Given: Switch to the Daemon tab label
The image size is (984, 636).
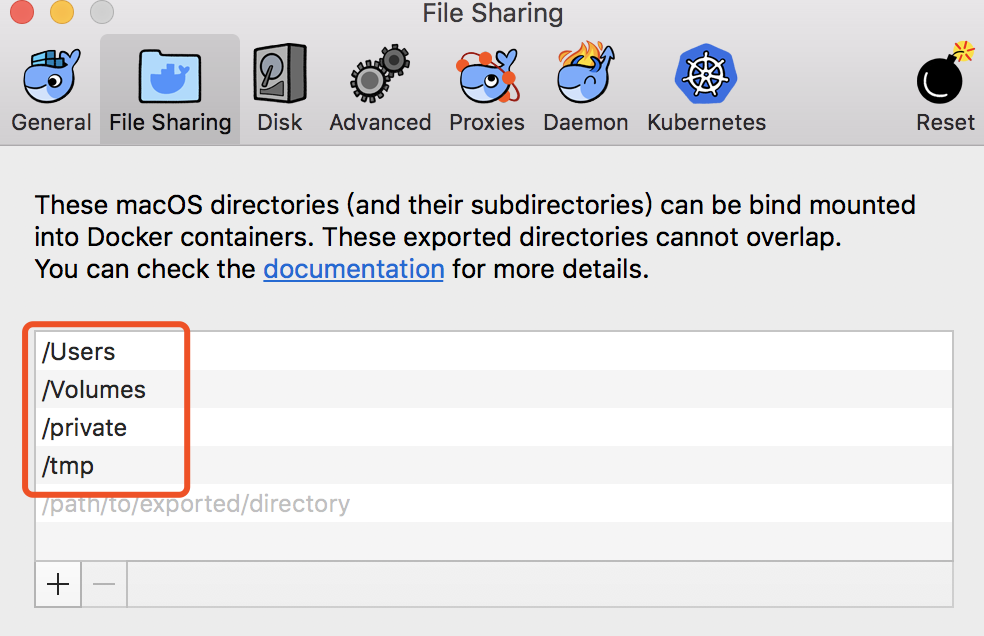Looking at the screenshot, I should [586, 122].
